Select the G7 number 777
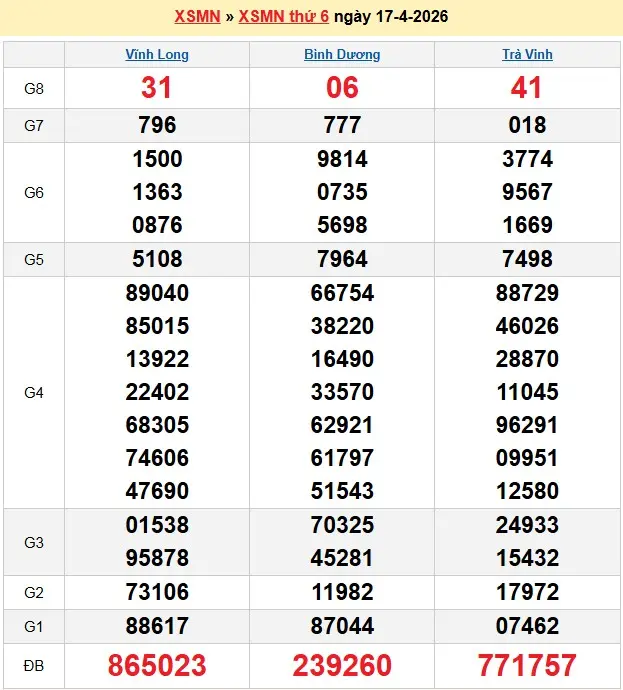The height and width of the screenshot is (690, 623). coord(342,125)
